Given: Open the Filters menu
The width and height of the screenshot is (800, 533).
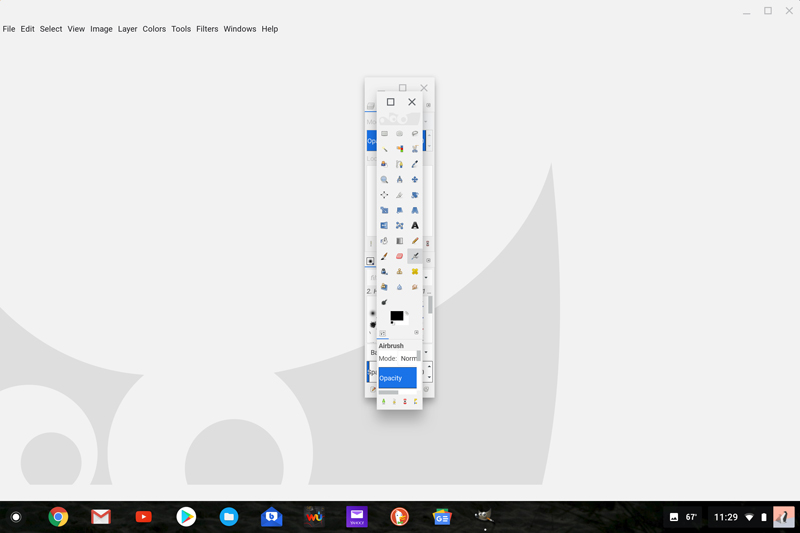Looking at the screenshot, I should [207, 29].
